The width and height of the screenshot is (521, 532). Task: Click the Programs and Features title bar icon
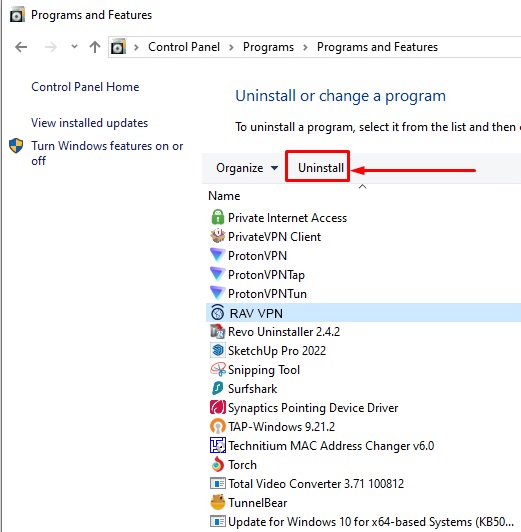(x=17, y=15)
